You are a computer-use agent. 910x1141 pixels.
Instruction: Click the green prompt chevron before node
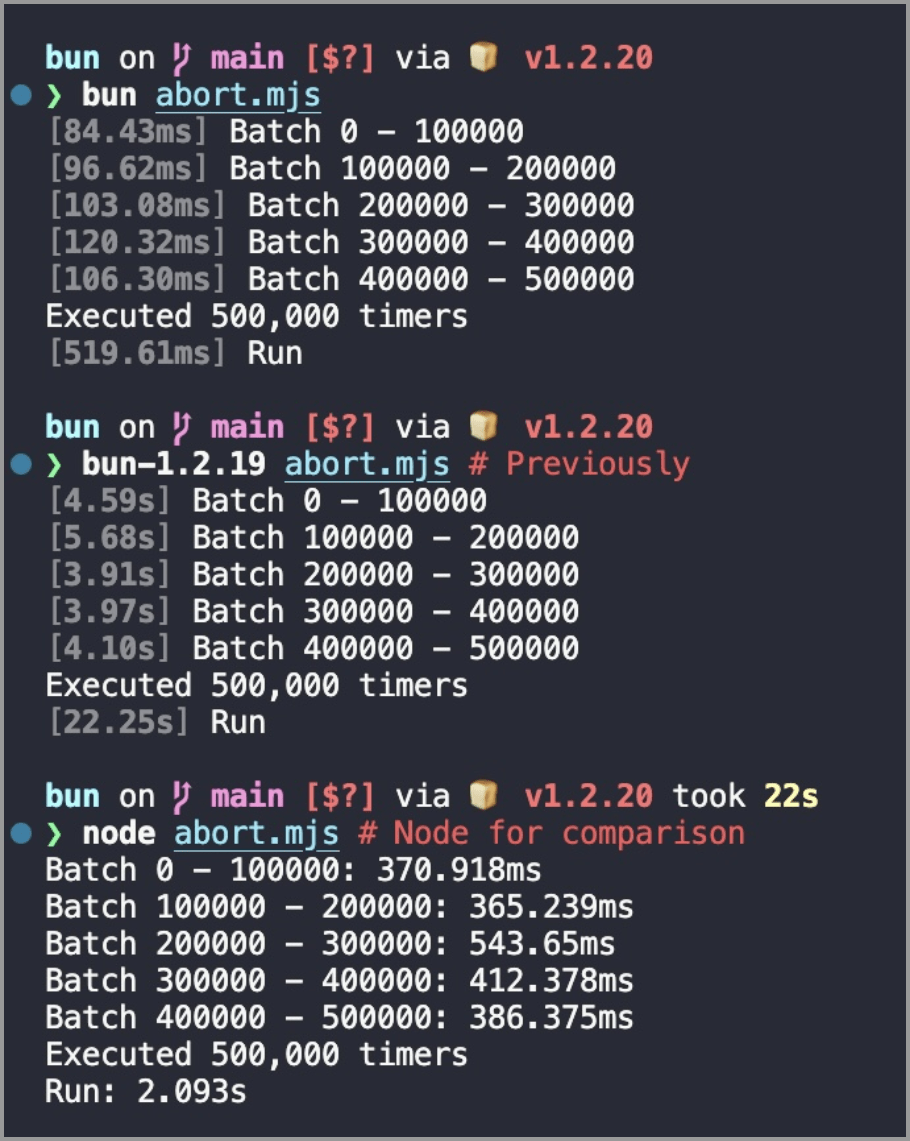(55, 834)
